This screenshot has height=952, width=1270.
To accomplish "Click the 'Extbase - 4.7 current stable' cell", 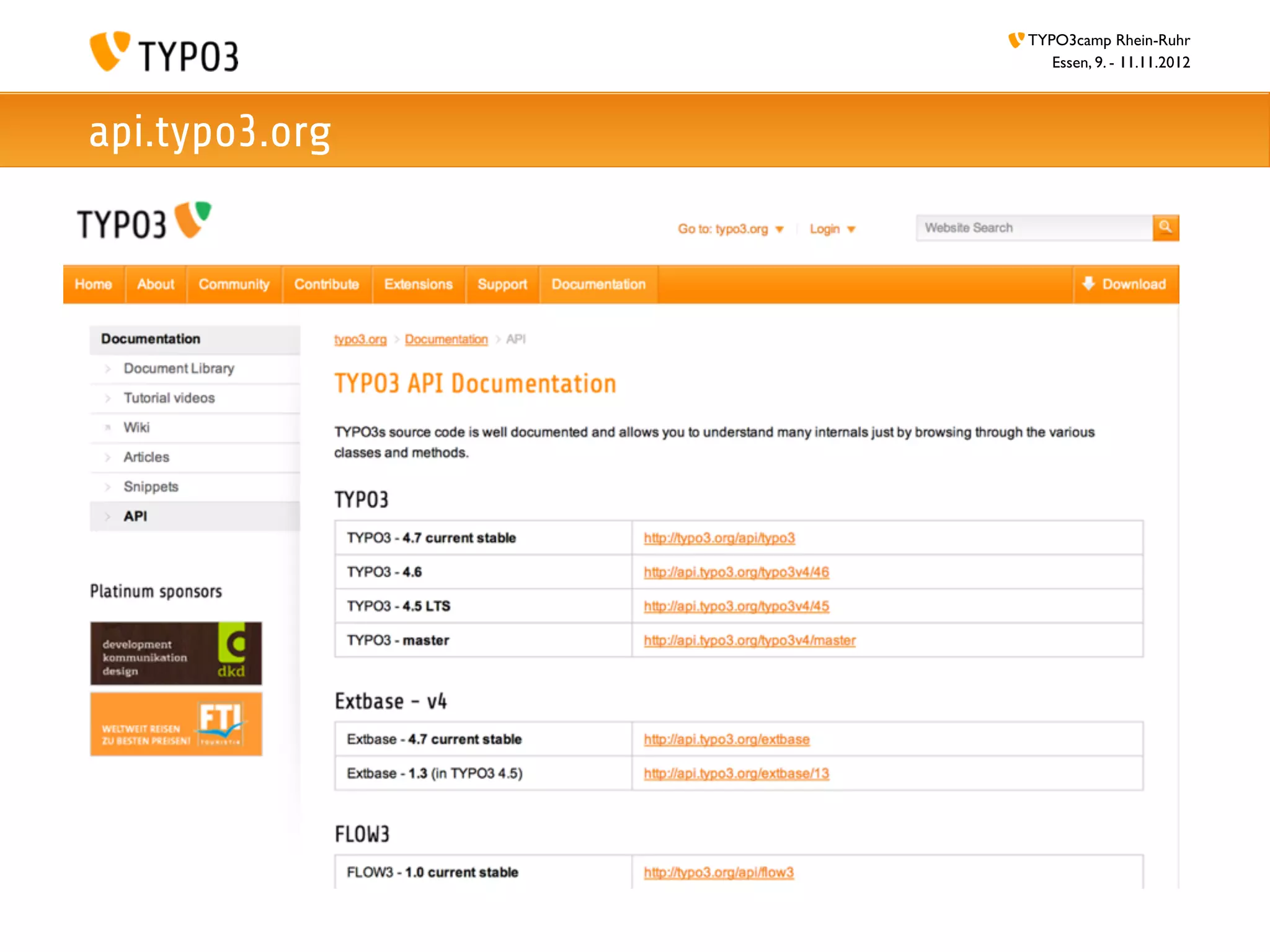I will click(484, 739).
